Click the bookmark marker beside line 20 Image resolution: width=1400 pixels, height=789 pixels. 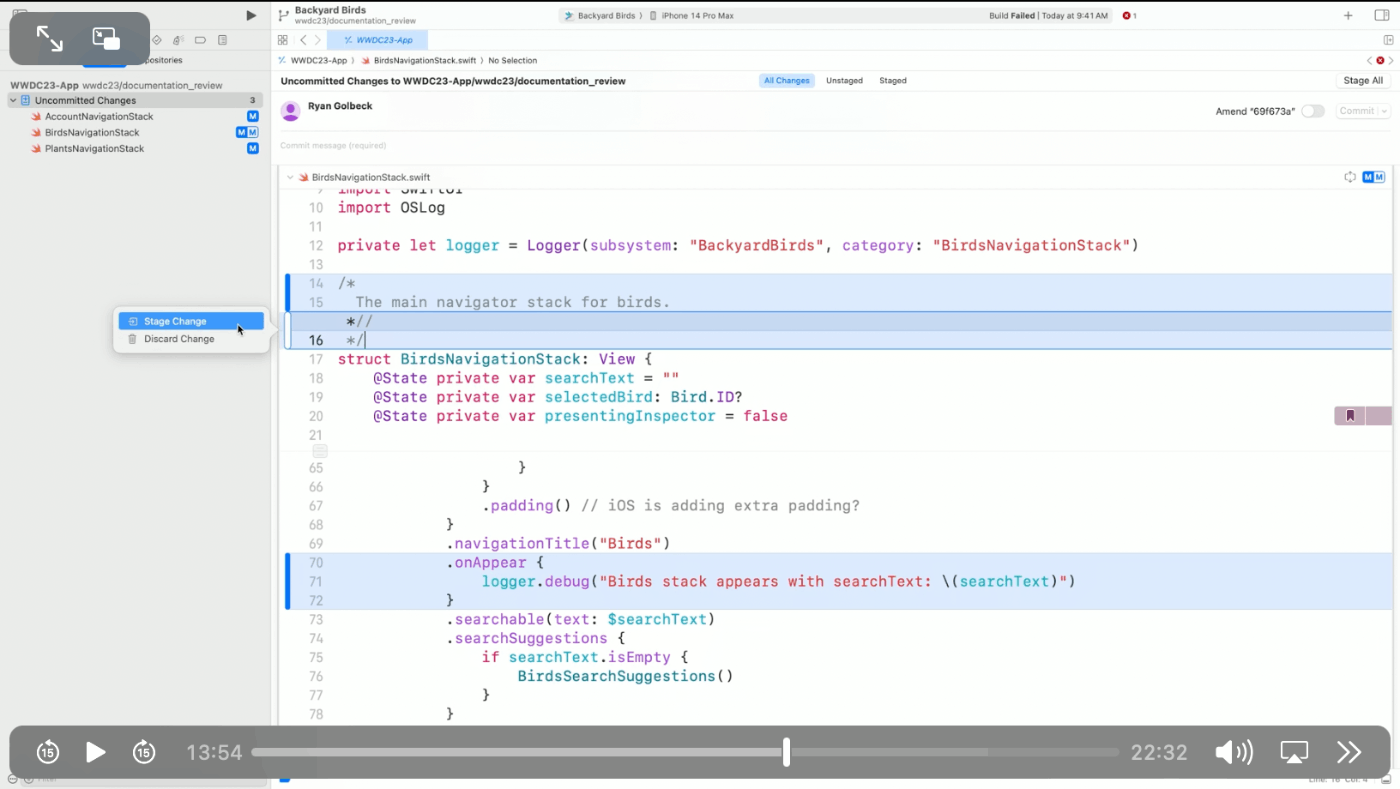coord(1350,416)
